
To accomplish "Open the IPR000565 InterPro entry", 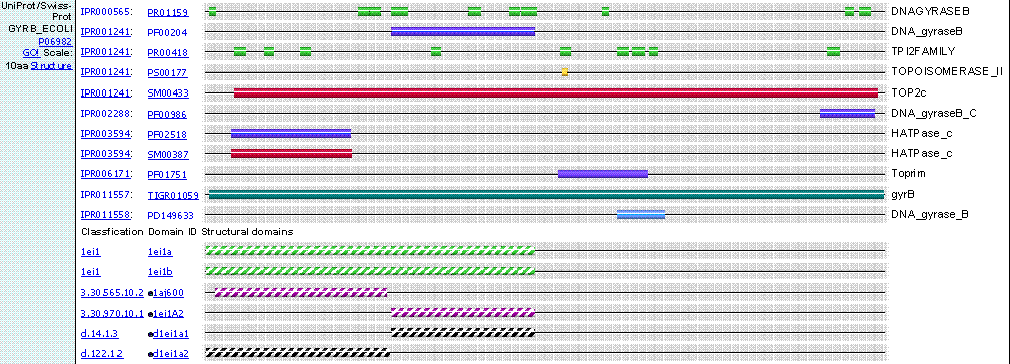I will tap(106, 12).
